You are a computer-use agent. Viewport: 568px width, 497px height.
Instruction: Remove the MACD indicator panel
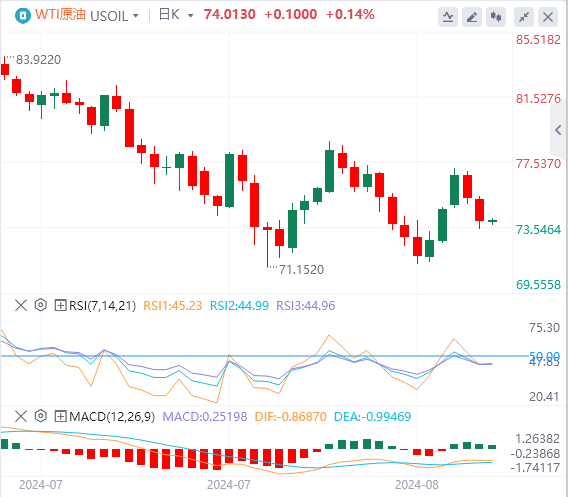21,416
